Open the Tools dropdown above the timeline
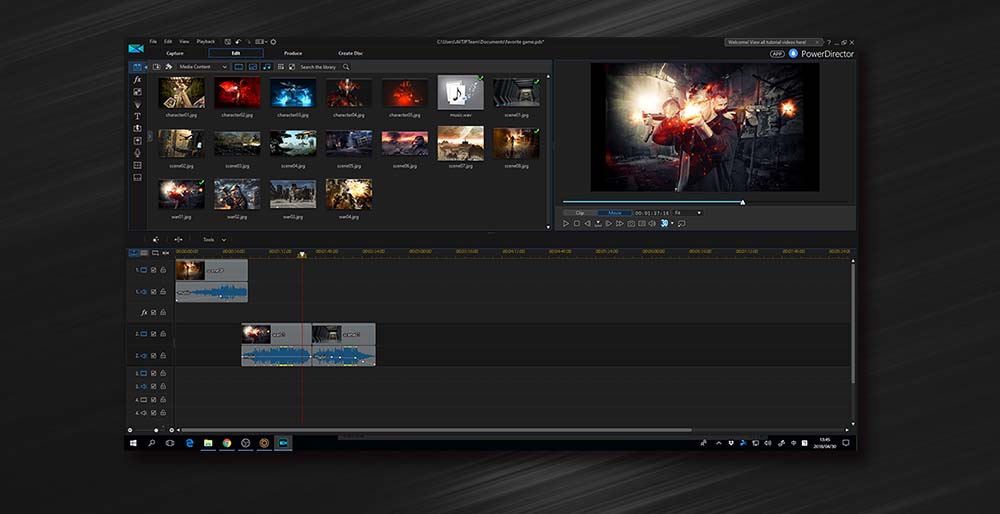 click(214, 240)
